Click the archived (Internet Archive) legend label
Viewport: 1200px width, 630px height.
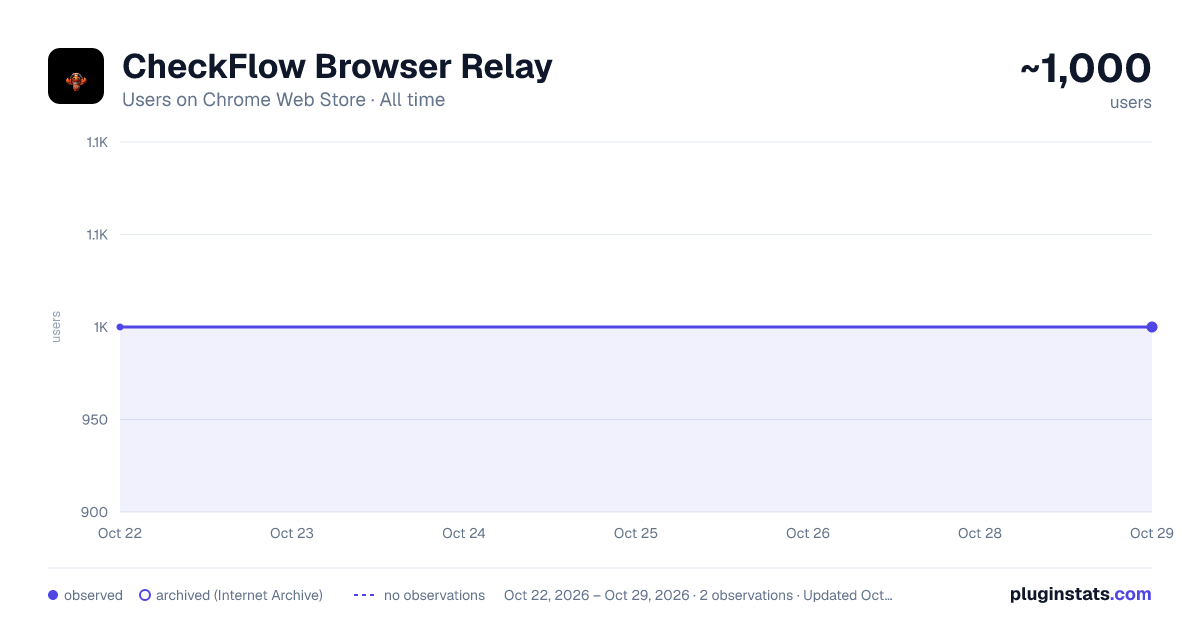point(240,595)
